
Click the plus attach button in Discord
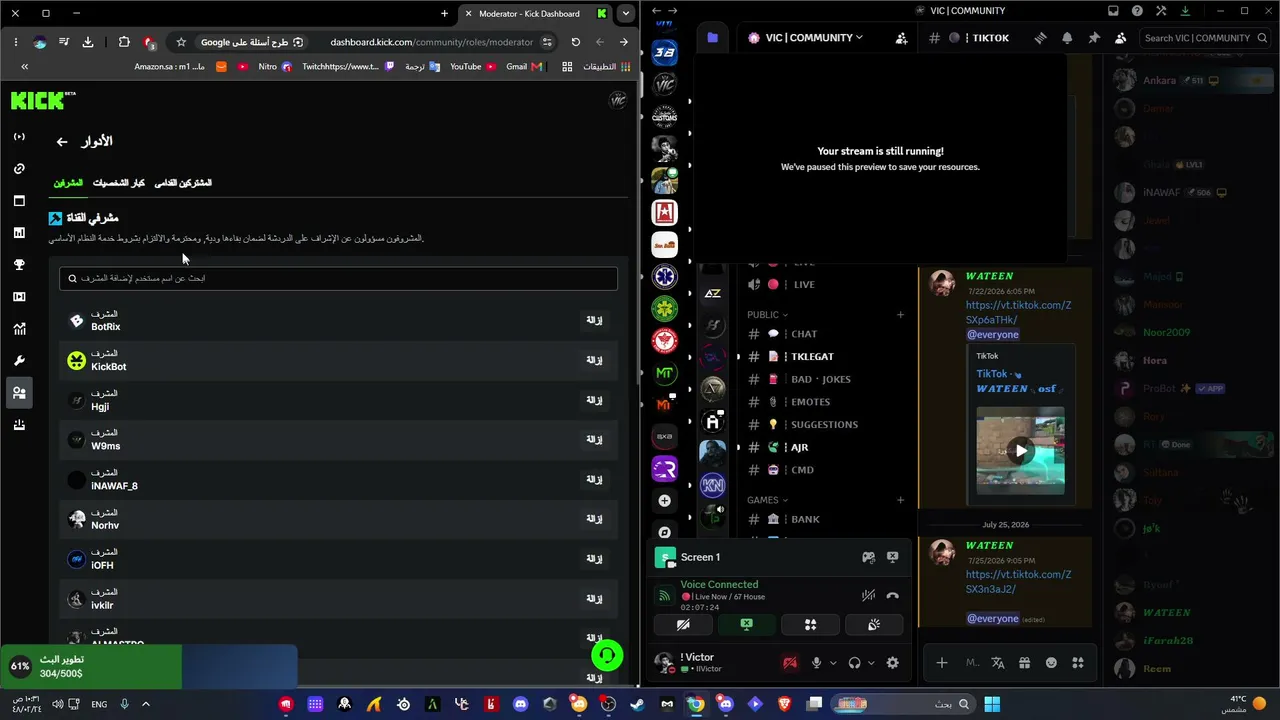pyautogui.click(x=941, y=663)
